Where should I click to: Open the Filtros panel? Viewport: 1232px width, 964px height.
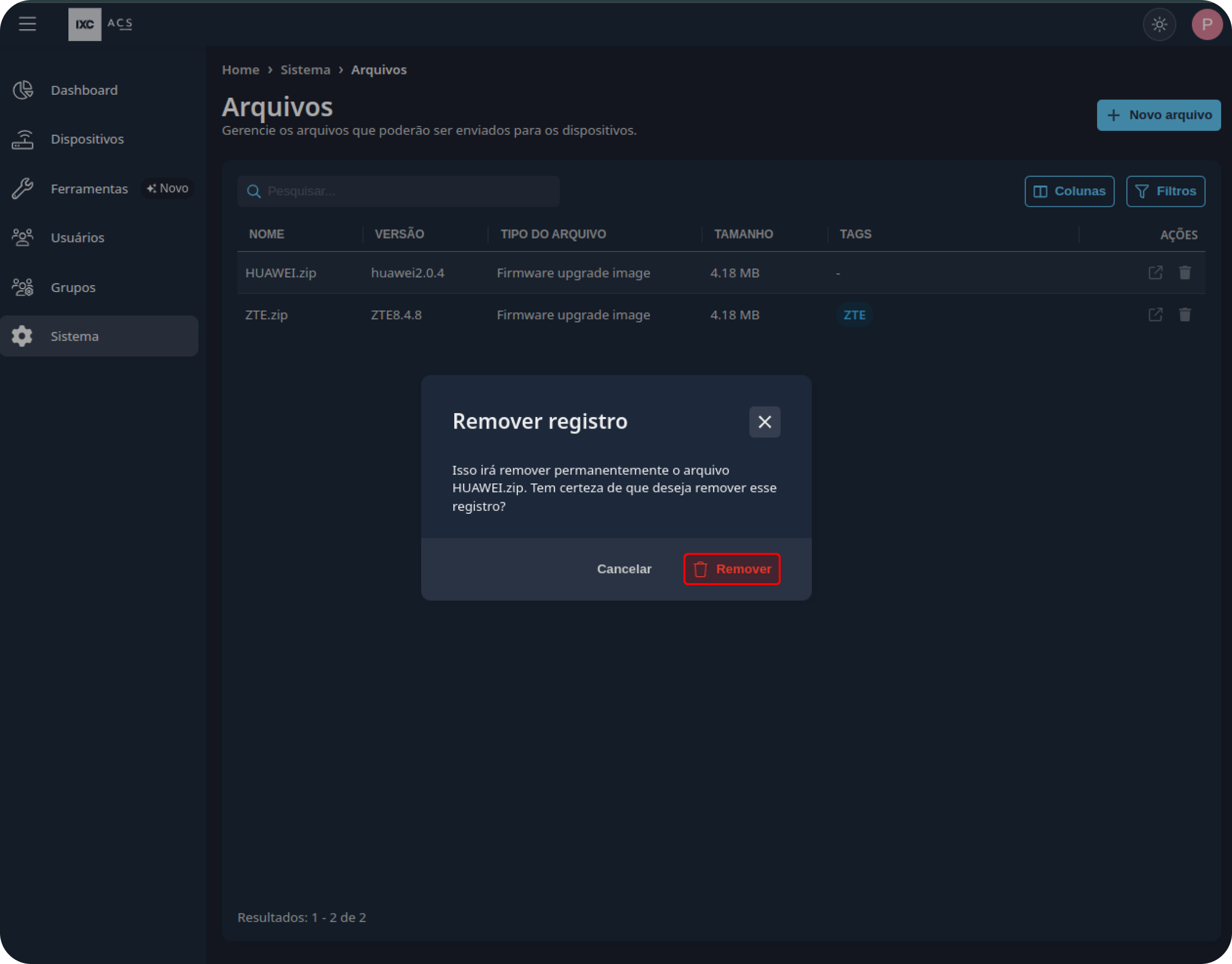[x=1166, y=191]
